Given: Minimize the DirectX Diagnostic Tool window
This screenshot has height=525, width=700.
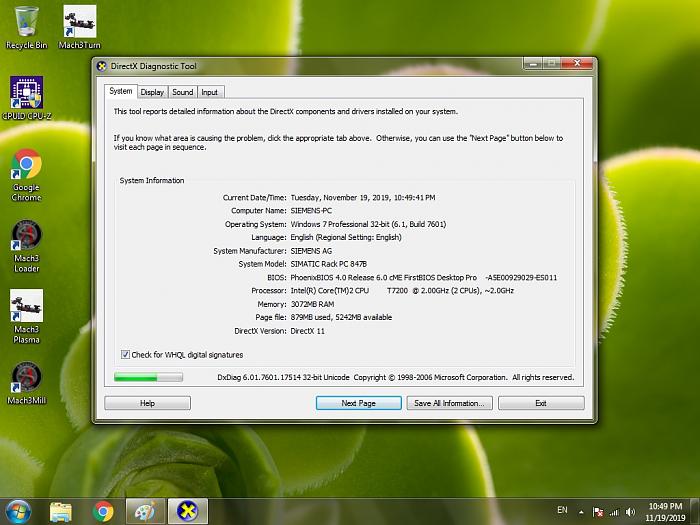Looking at the screenshot, I should [533, 64].
